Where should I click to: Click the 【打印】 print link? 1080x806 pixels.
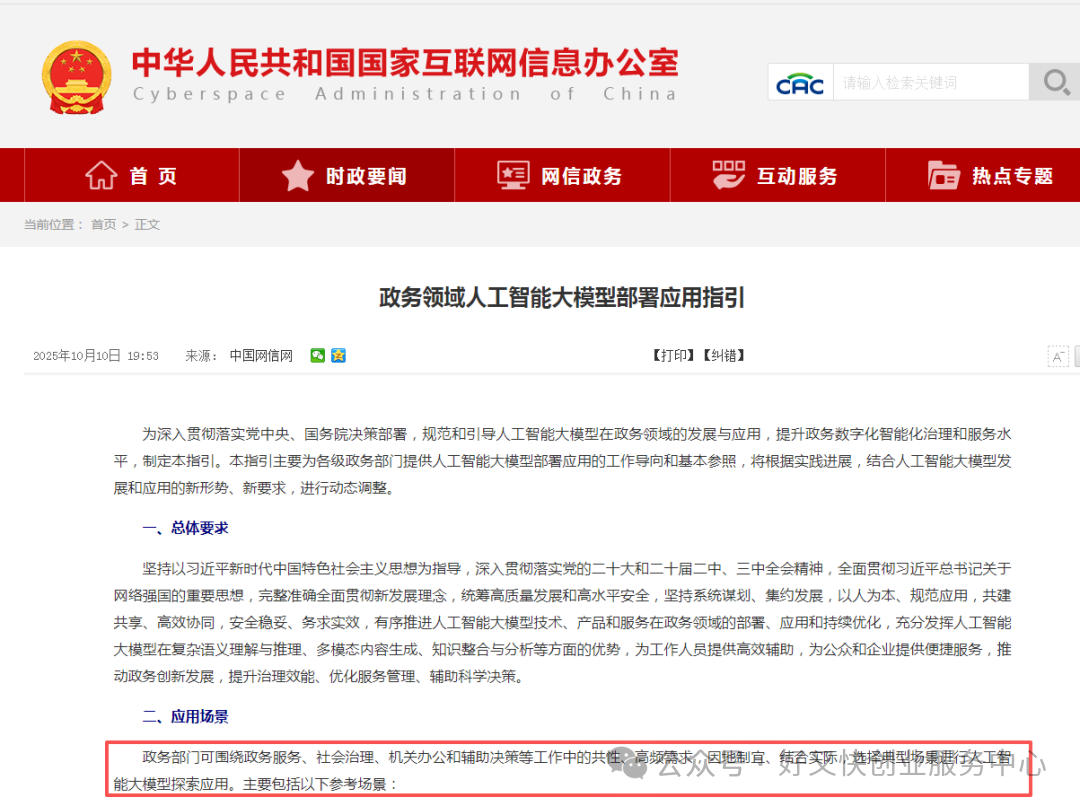pyautogui.click(x=673, y=355)
